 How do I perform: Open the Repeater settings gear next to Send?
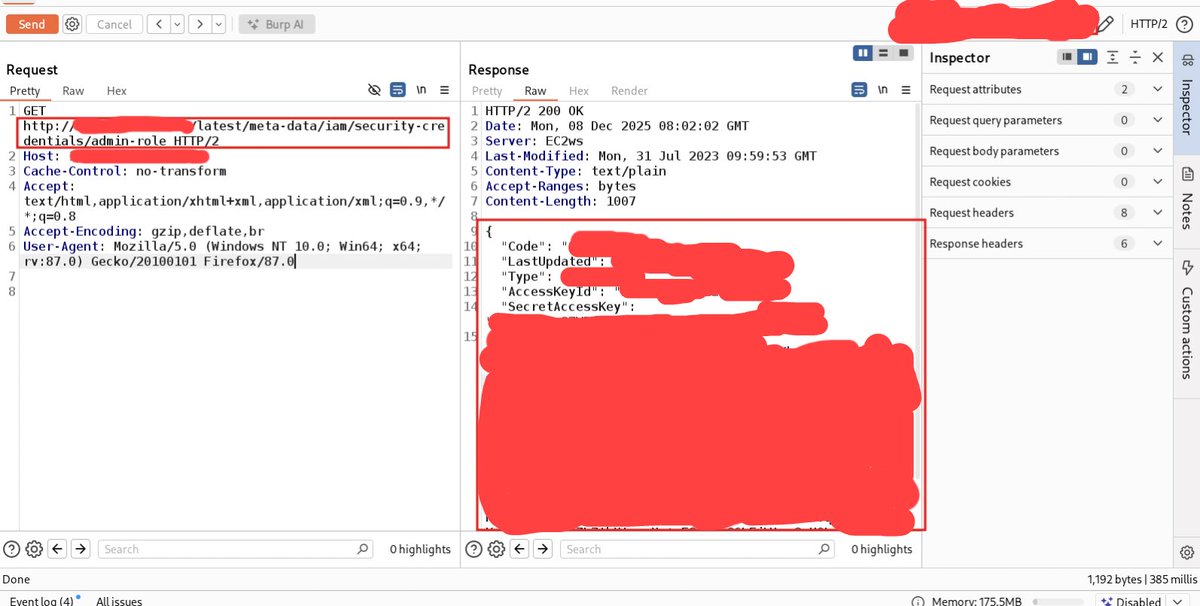71,23
